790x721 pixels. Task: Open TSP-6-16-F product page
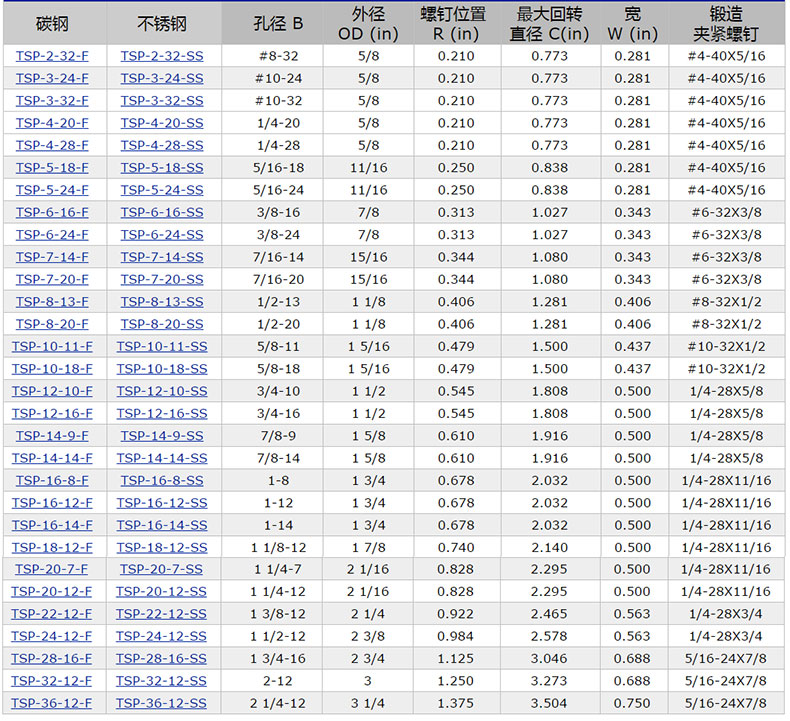coord(52,212)
